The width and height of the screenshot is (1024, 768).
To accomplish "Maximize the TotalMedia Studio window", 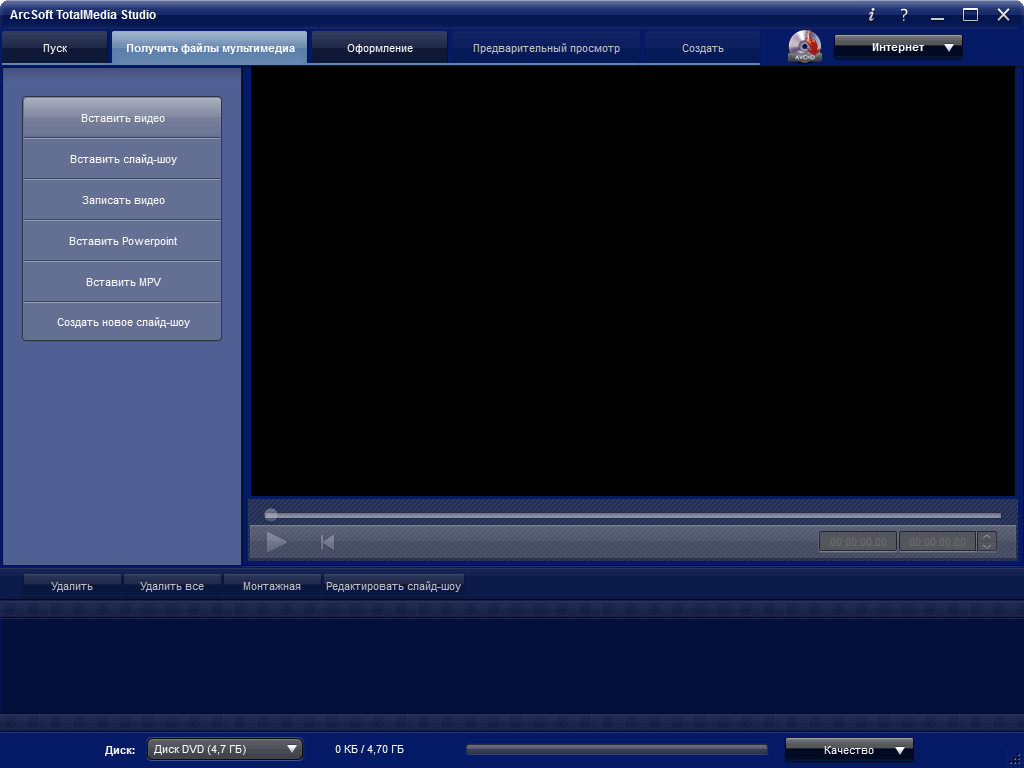I will tap(970, 14).
